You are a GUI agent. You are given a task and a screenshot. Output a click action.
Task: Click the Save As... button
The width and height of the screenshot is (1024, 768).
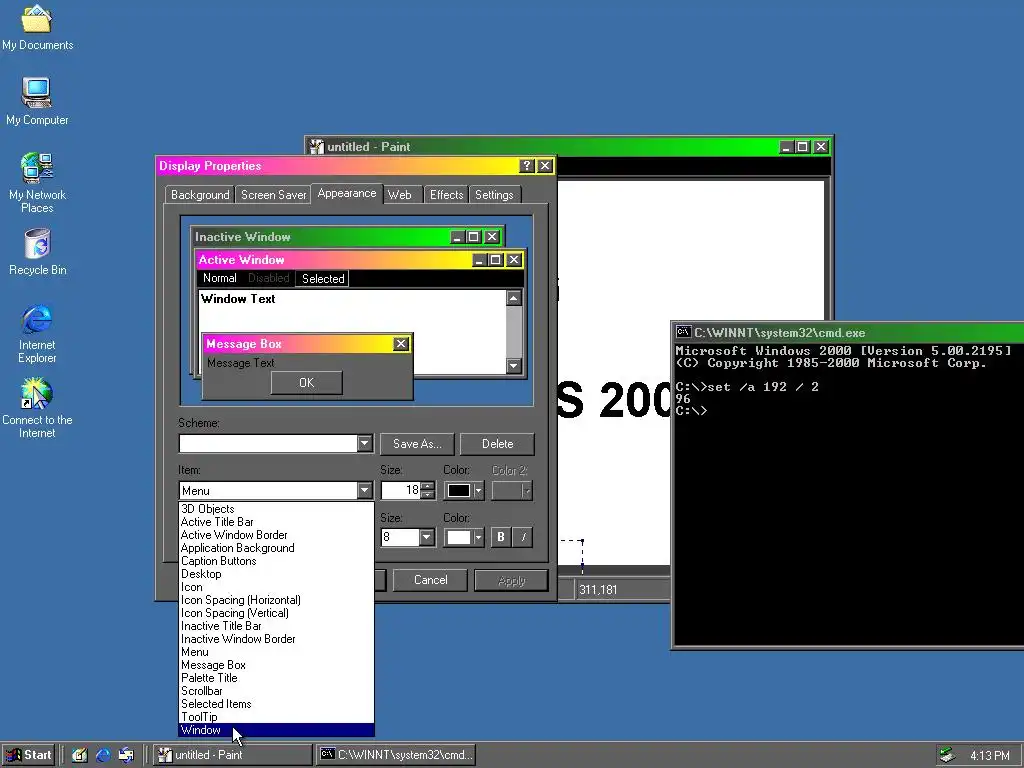pyautogui.click(x=417, y=444)
